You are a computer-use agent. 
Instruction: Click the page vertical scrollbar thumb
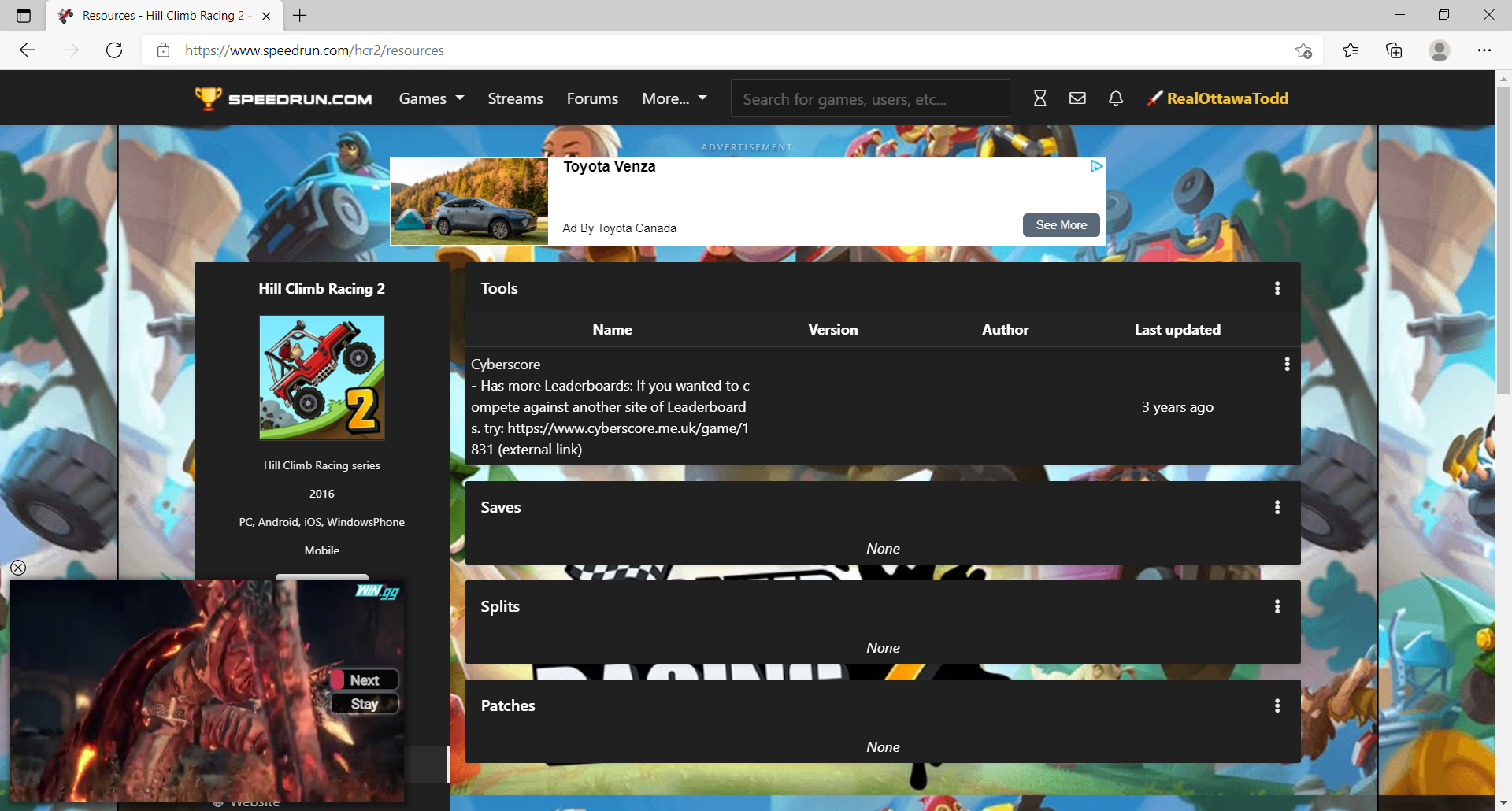click(1503, 240)
